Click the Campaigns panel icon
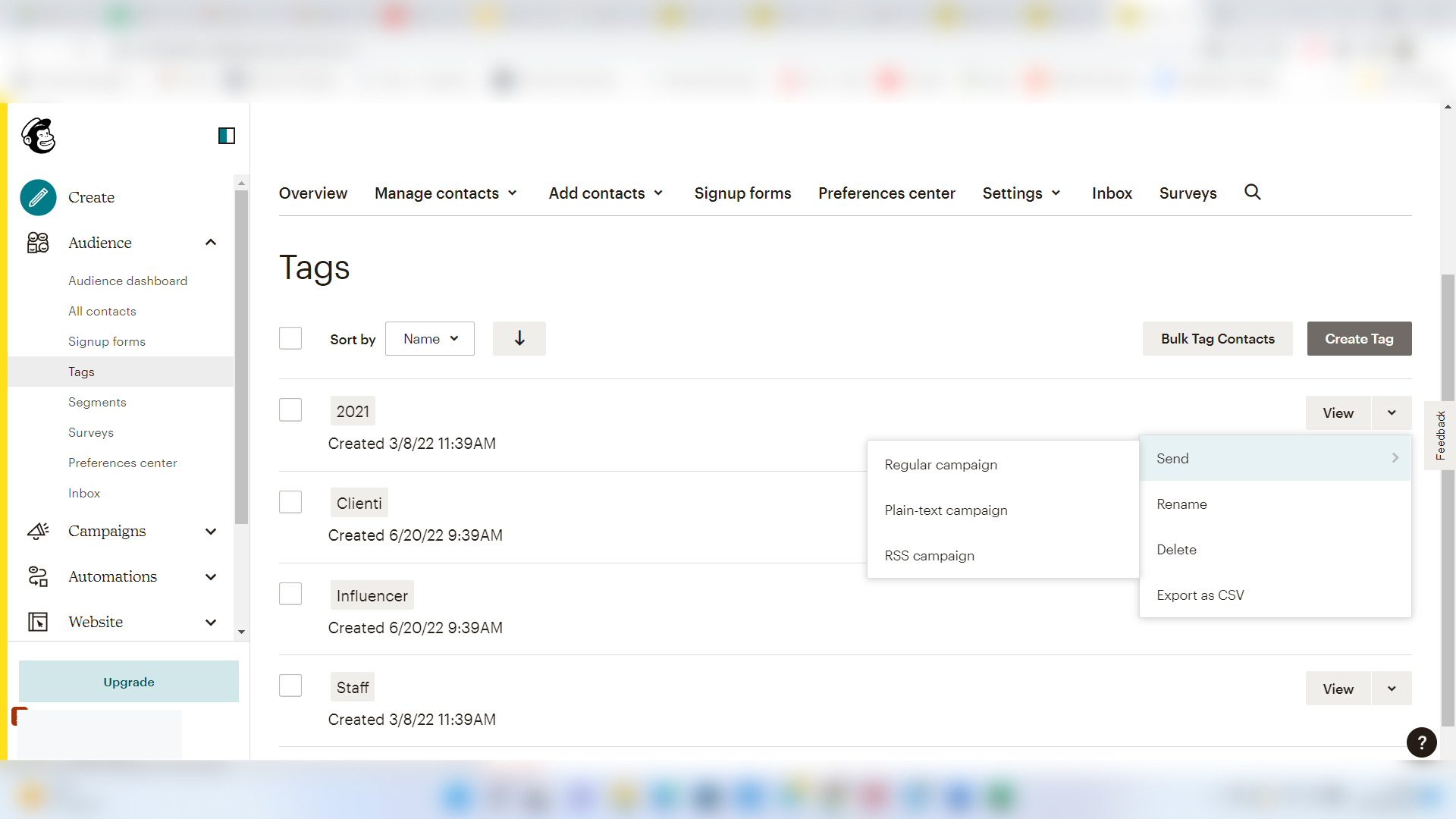 click(37, 530)
